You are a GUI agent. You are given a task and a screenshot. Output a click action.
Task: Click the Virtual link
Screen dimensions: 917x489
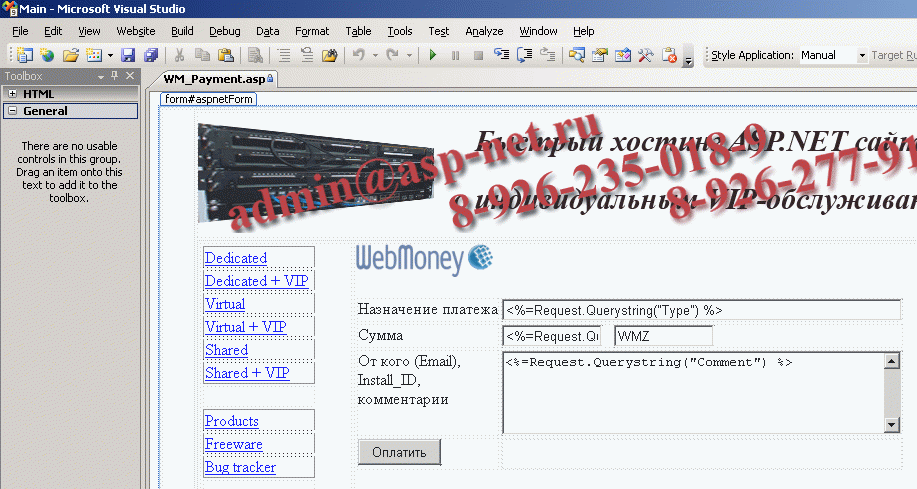pyautogui.click(x=225, y=304)
